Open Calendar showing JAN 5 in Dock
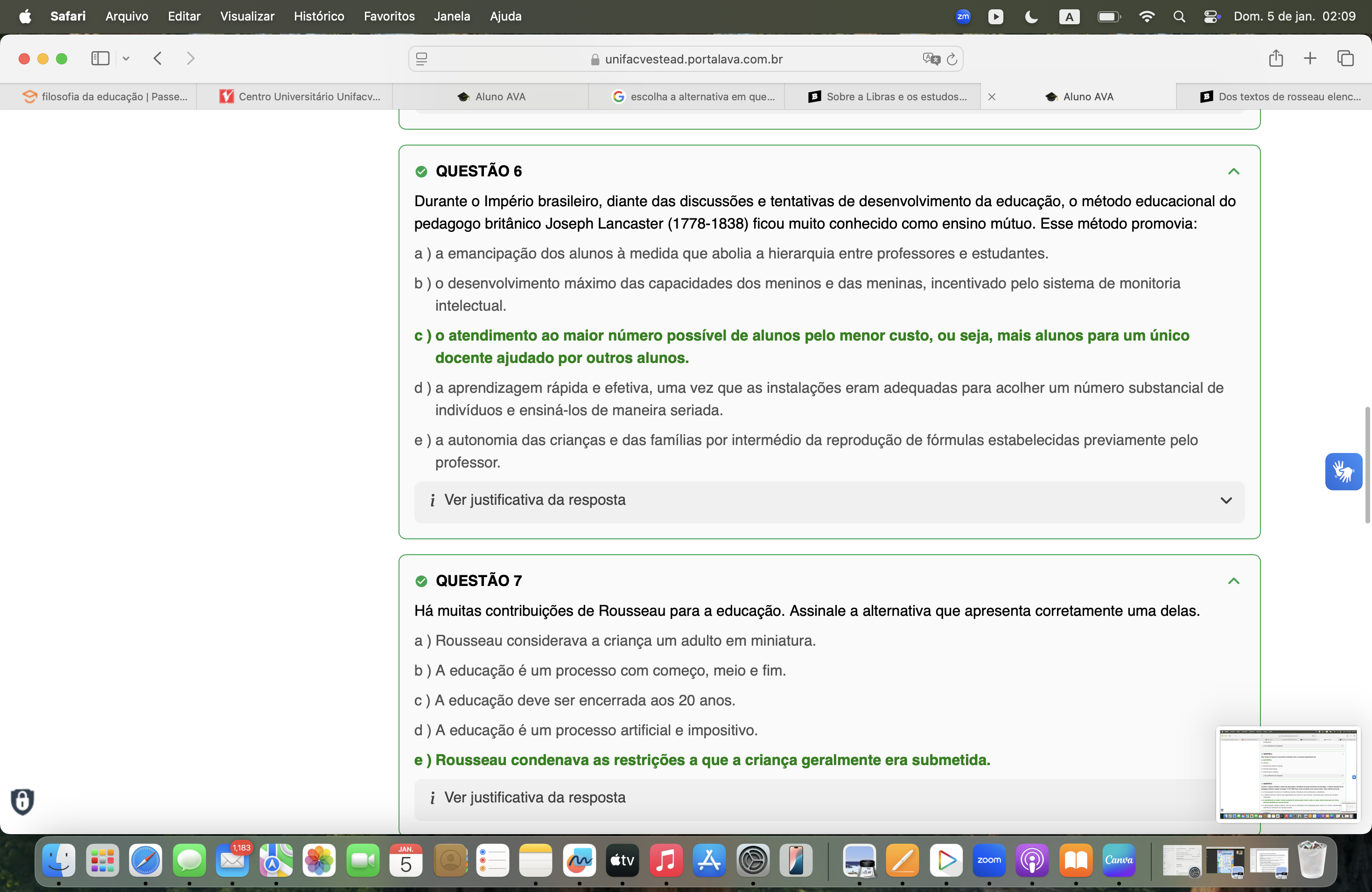The image size is (1372, 892). click(406, 861)
